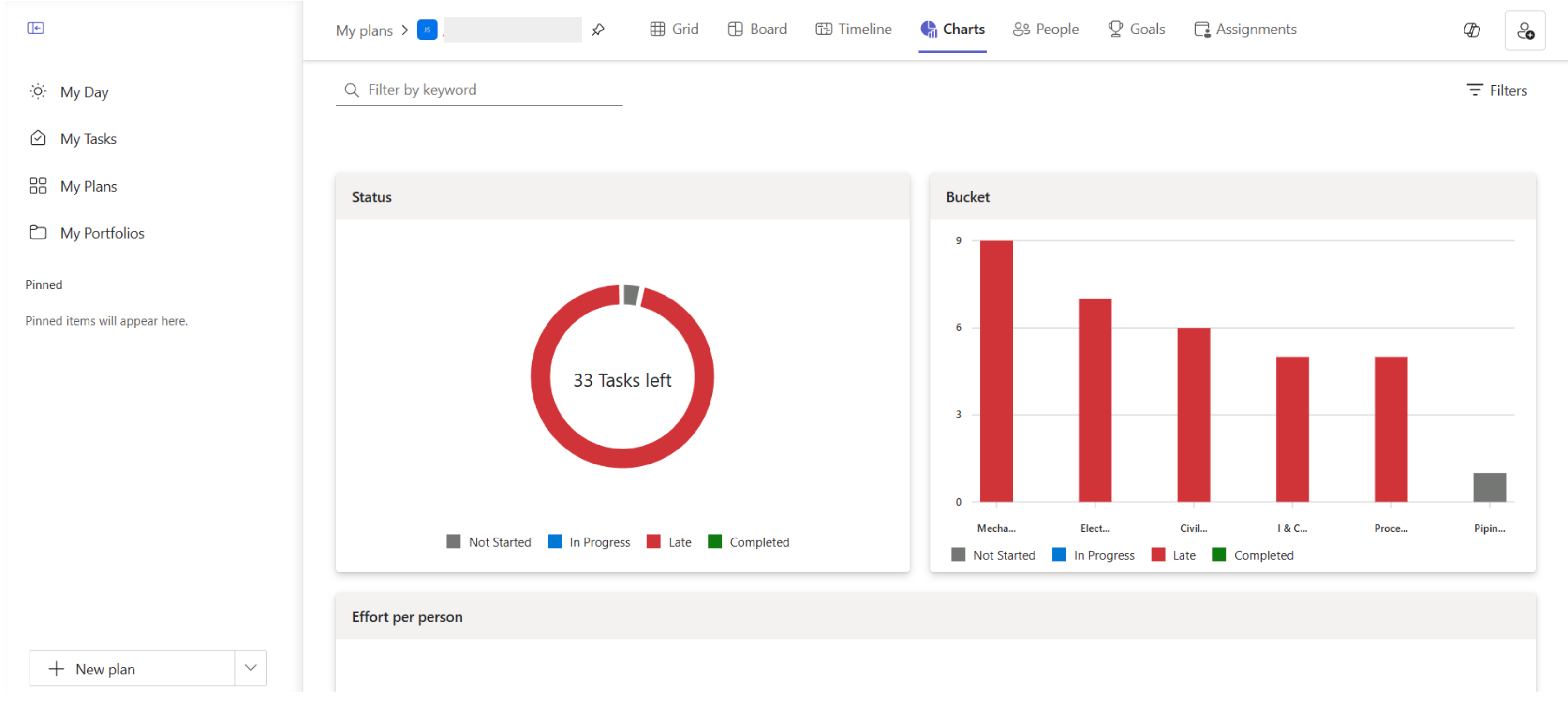Open the Copilot icon in header

coord(1471,30)
